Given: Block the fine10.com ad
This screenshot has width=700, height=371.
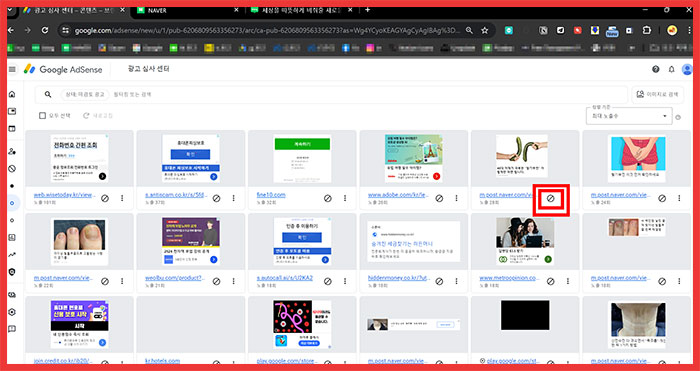Looking at the screenshot, I should click(328, 198).
